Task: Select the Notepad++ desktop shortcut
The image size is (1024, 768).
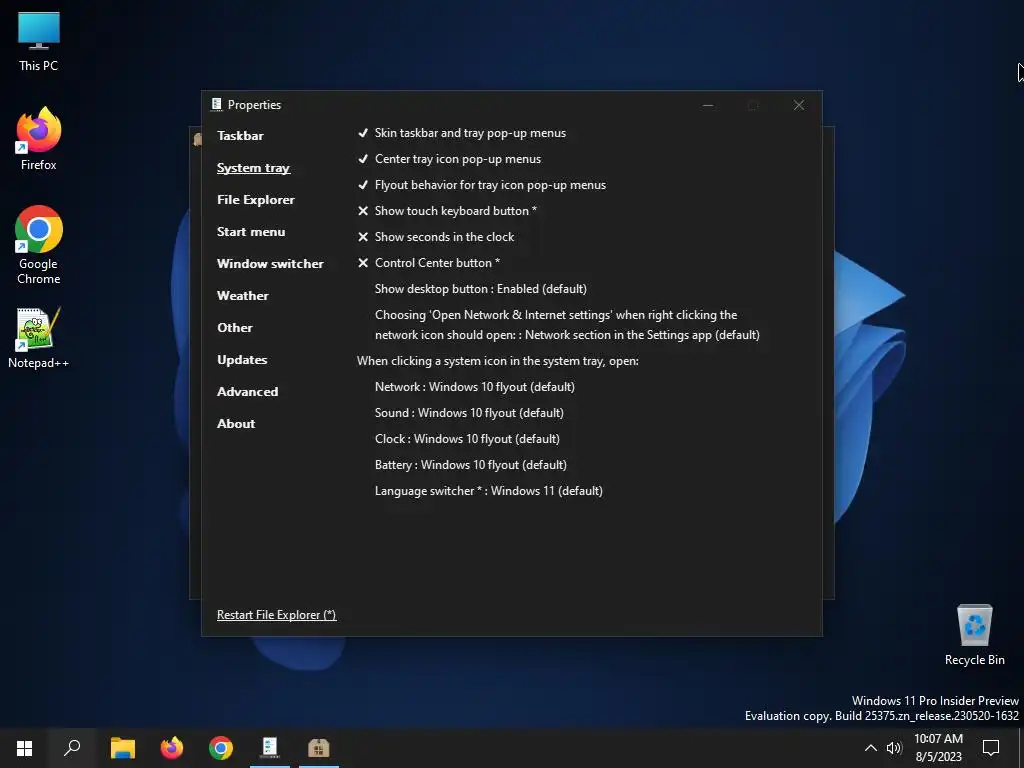Action: click(39, 338)
